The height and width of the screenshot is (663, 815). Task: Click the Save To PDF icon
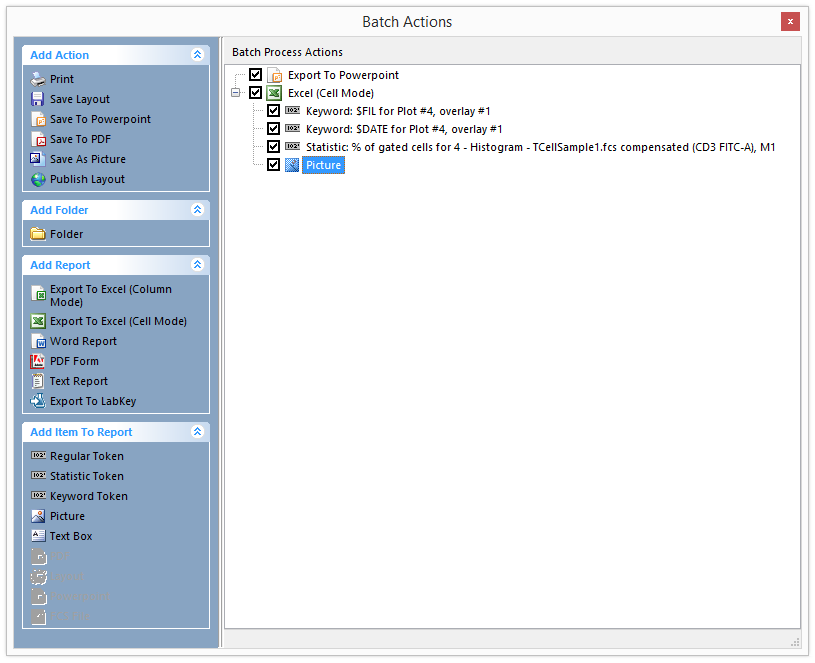click(x=38, y=139)
